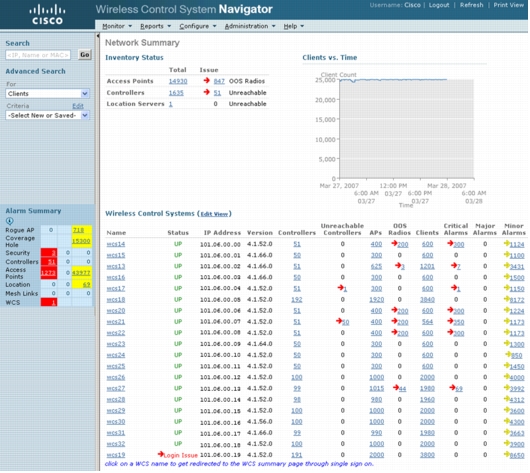
Task: Click the search field for IP, Name or MAC
Action: (x=38, y=55)
